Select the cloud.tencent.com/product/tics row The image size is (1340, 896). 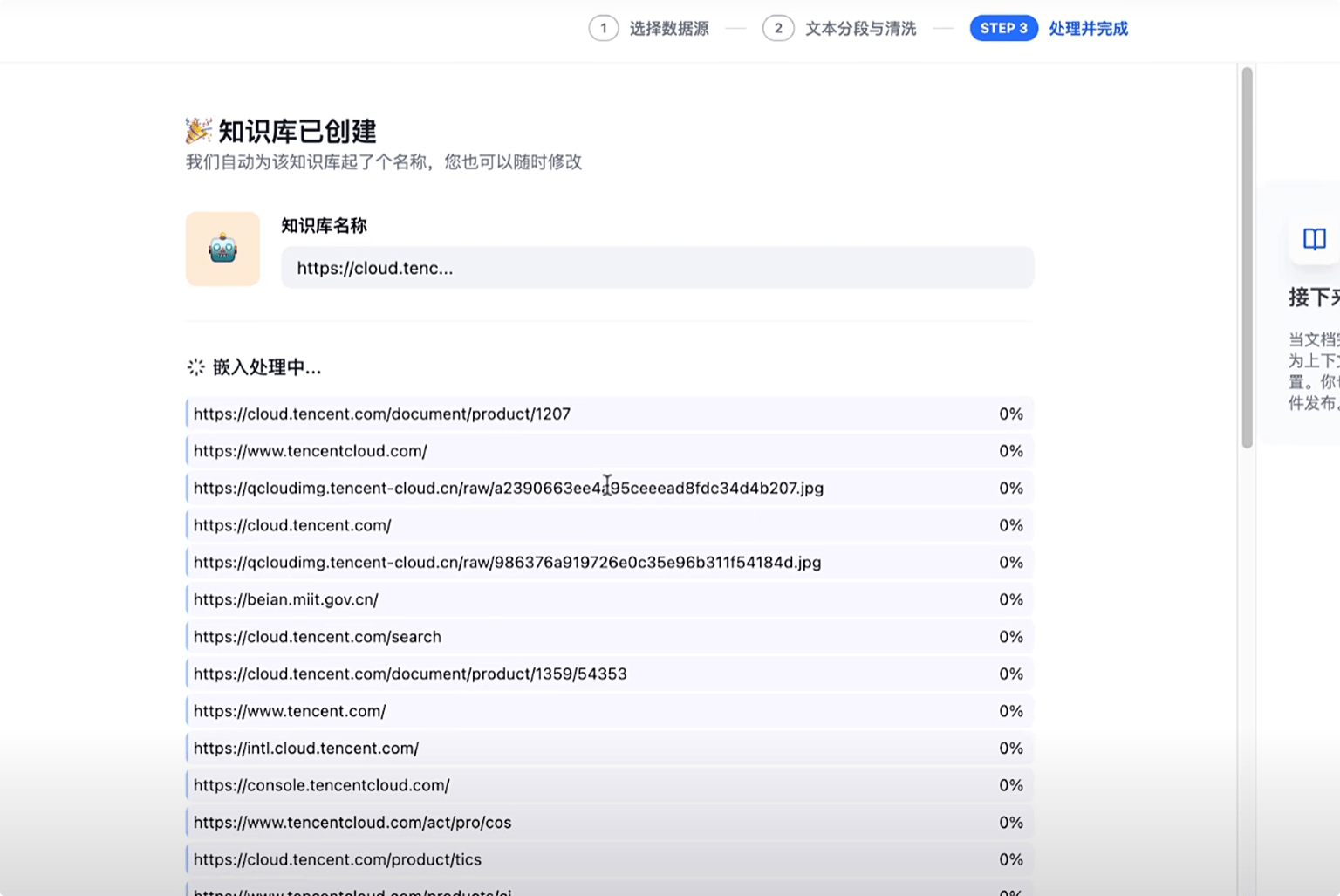pos(609,859)
